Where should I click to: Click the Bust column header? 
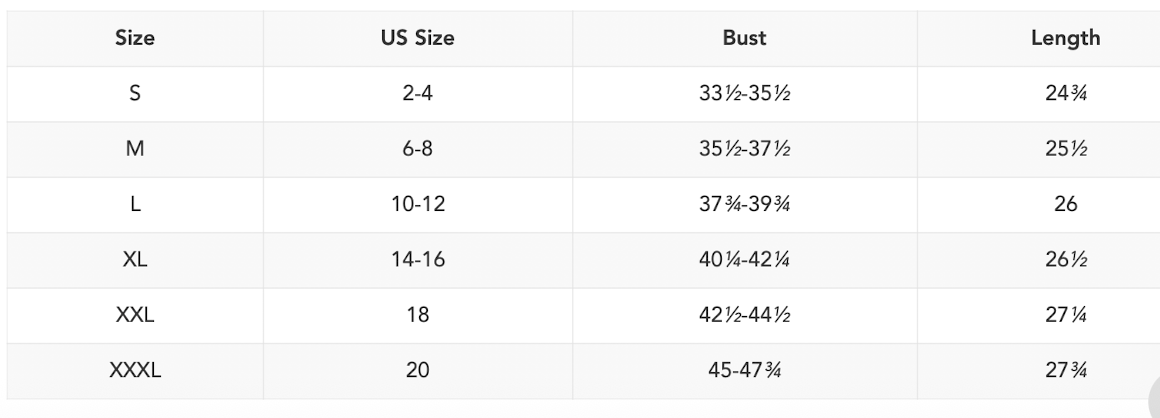(744, 39)
